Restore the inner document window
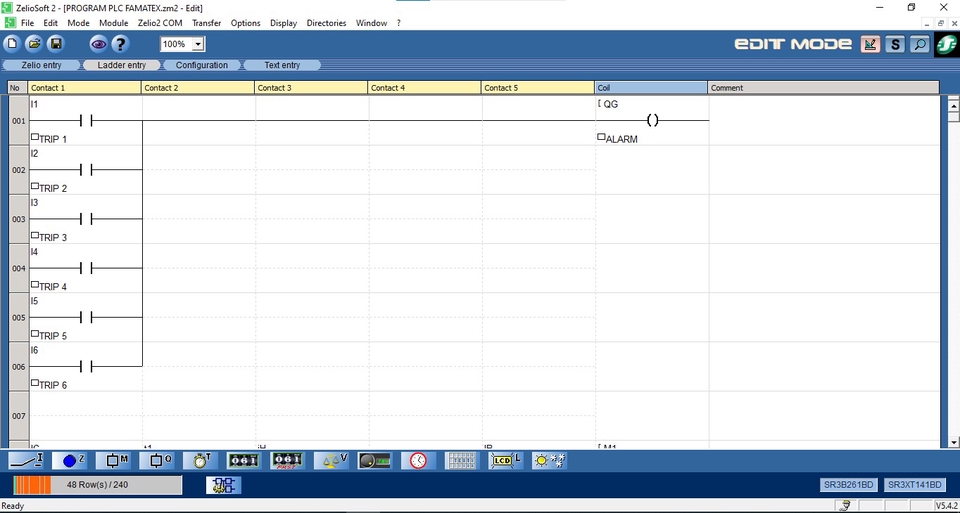The width and height of the screenshot is (960, 513). coord(940,23)
